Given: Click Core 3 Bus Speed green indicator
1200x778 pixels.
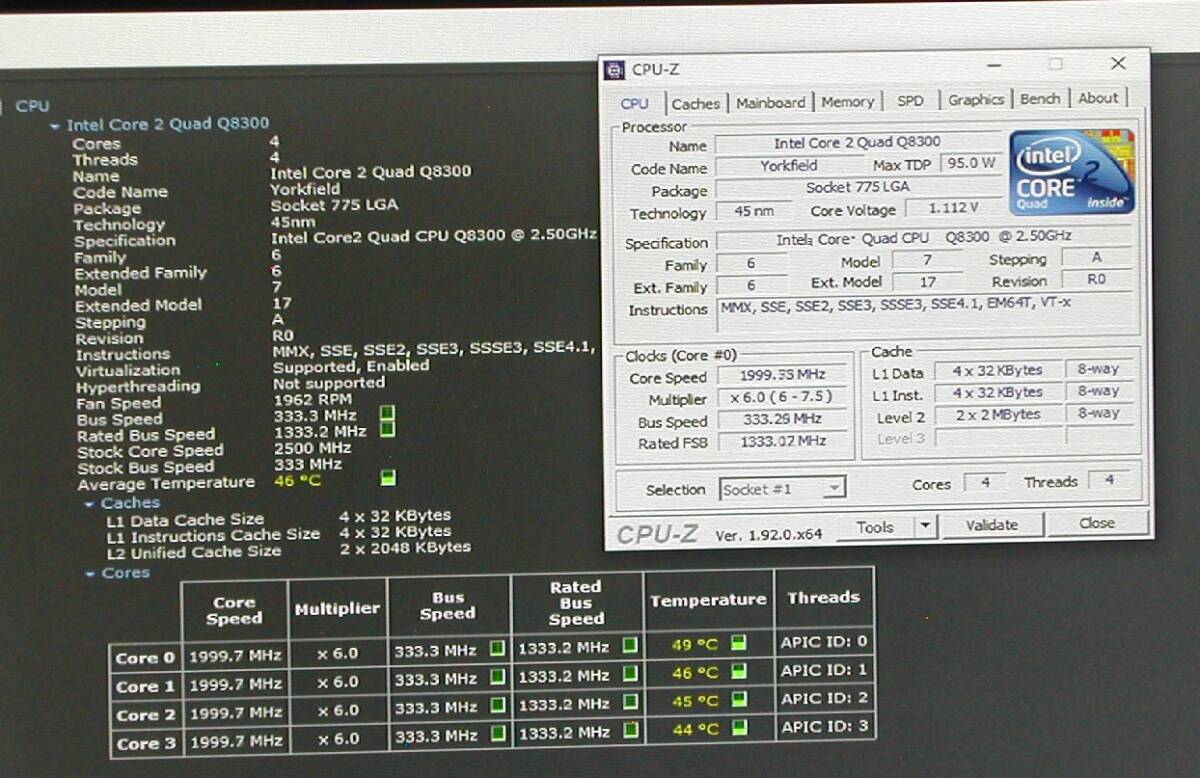Looking at the screenshot, I should click(496, 733).
